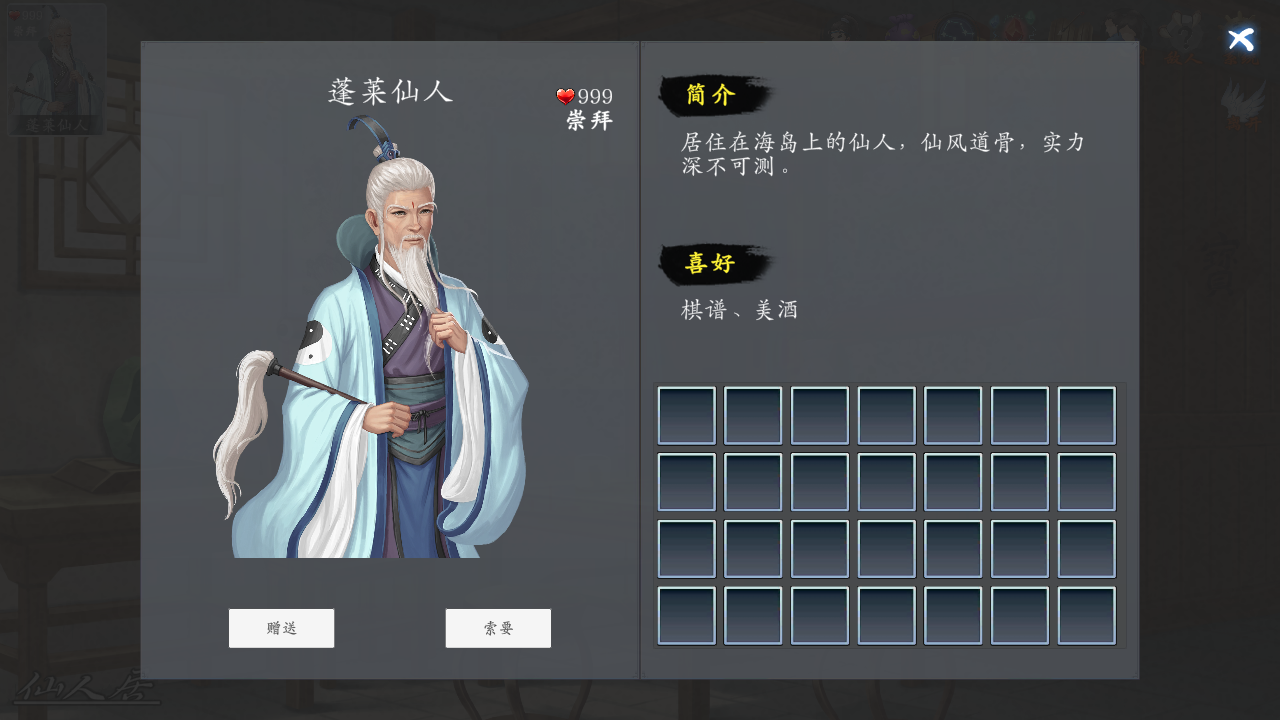The width and height of the screenshot is (1280, 720).
Task: Click the 蓬莱仙人 character portrait
Action: [x=370, y=337]
